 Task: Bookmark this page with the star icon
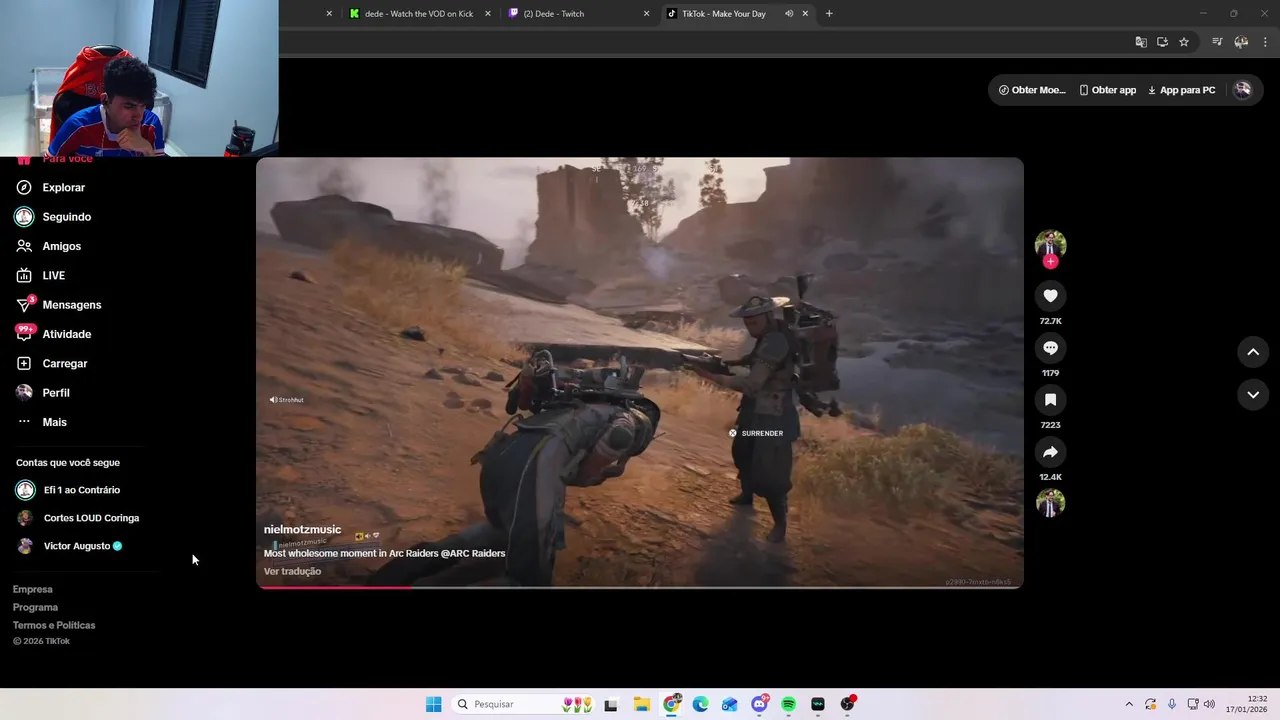(1184, 42)
